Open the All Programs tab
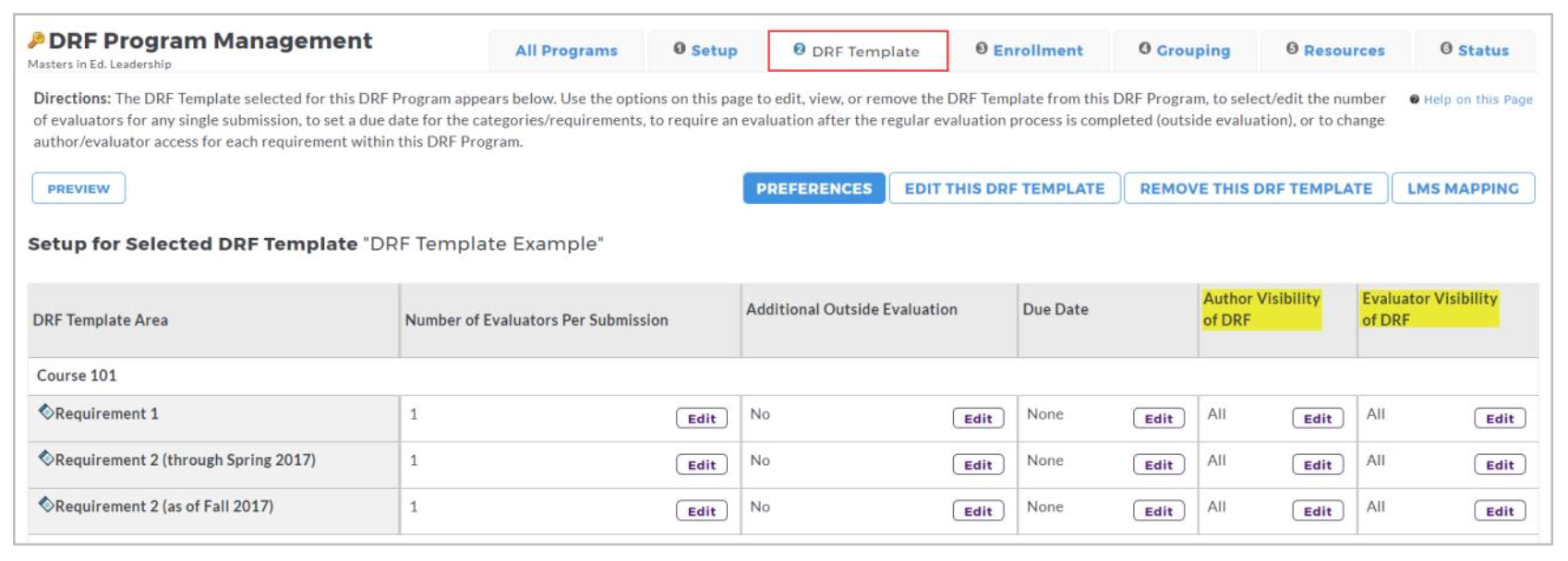Image resolution: width=1568 pixels, height=561 pixels. (x=566, y=51)
